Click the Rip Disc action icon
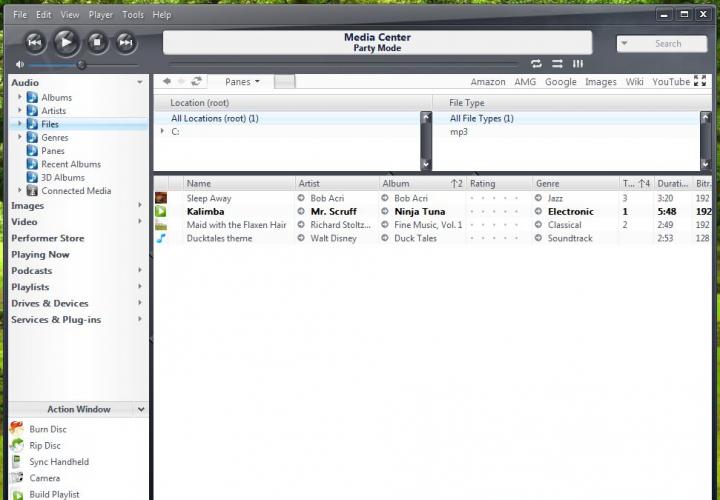 tap(17, 446)
